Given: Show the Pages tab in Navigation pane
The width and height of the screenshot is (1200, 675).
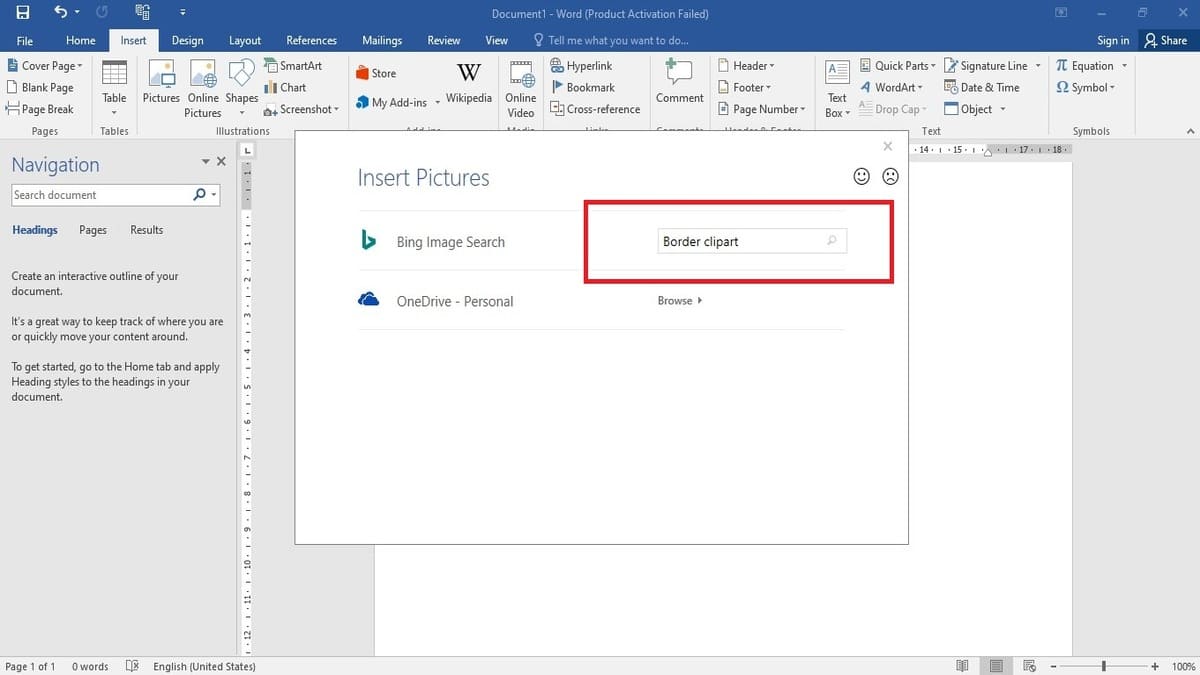Looking at the screenshot, I should [x=93, y=230].
